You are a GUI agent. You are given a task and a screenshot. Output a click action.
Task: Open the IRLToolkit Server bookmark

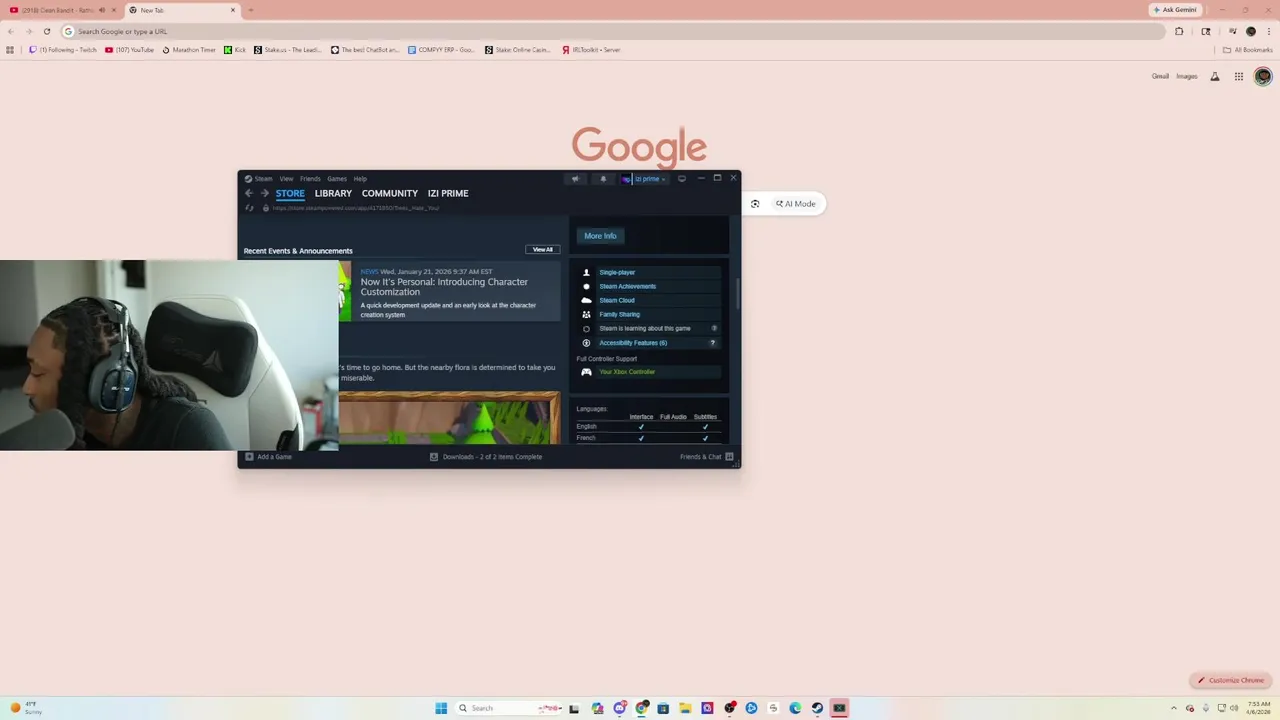pyautogui.click(x=591, y=50)
